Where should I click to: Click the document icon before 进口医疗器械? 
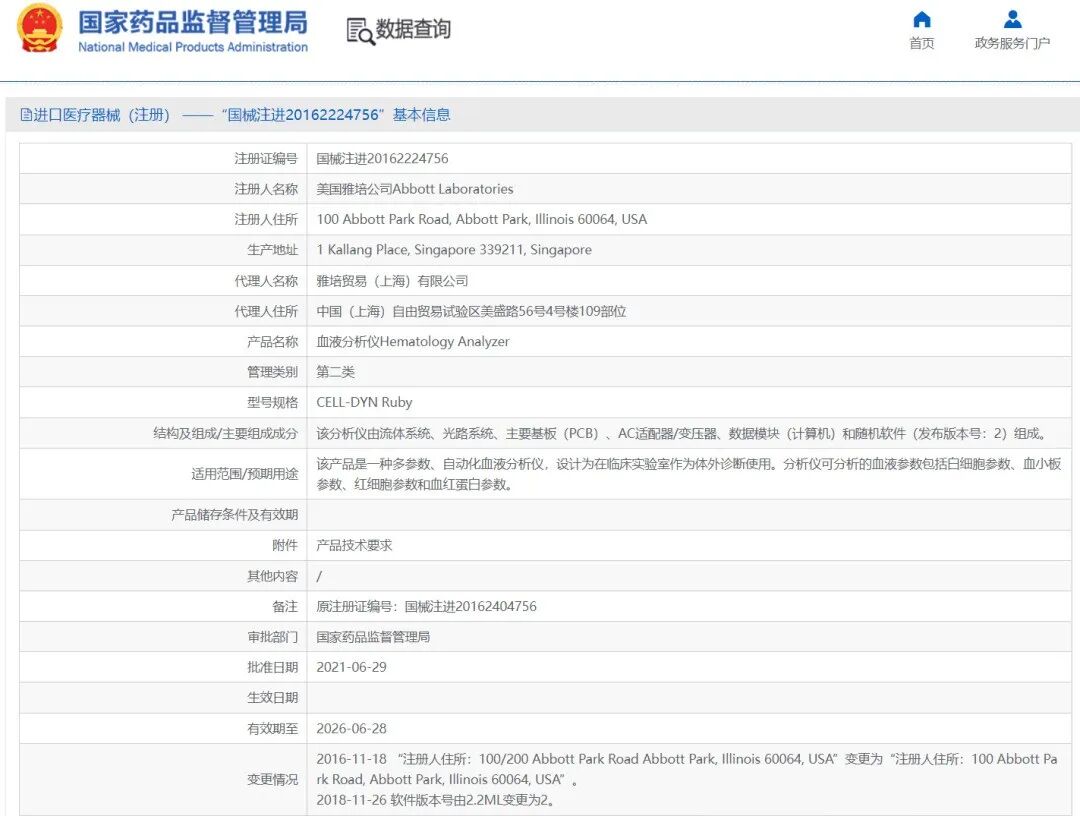(x=25, y=115)
